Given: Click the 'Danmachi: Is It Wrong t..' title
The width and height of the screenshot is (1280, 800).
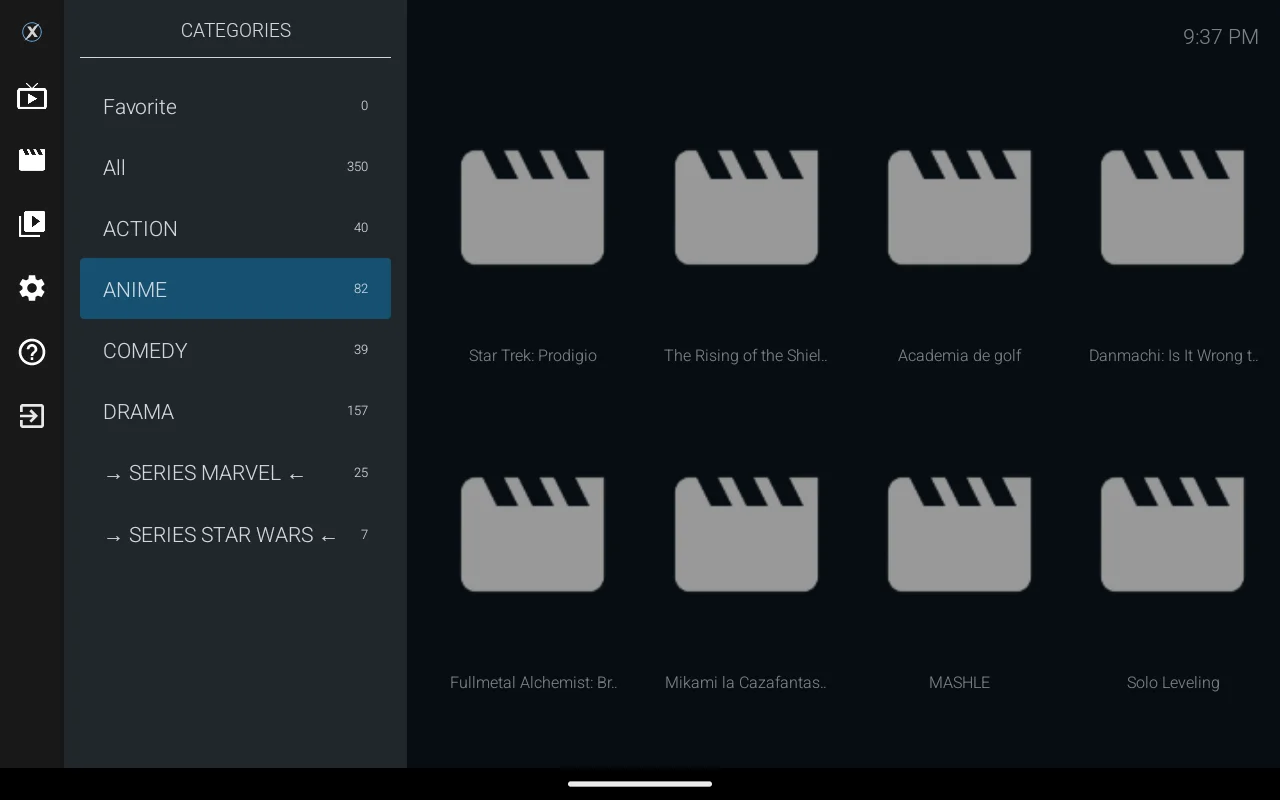Looking at the screenshot, I should point(1173,355).
